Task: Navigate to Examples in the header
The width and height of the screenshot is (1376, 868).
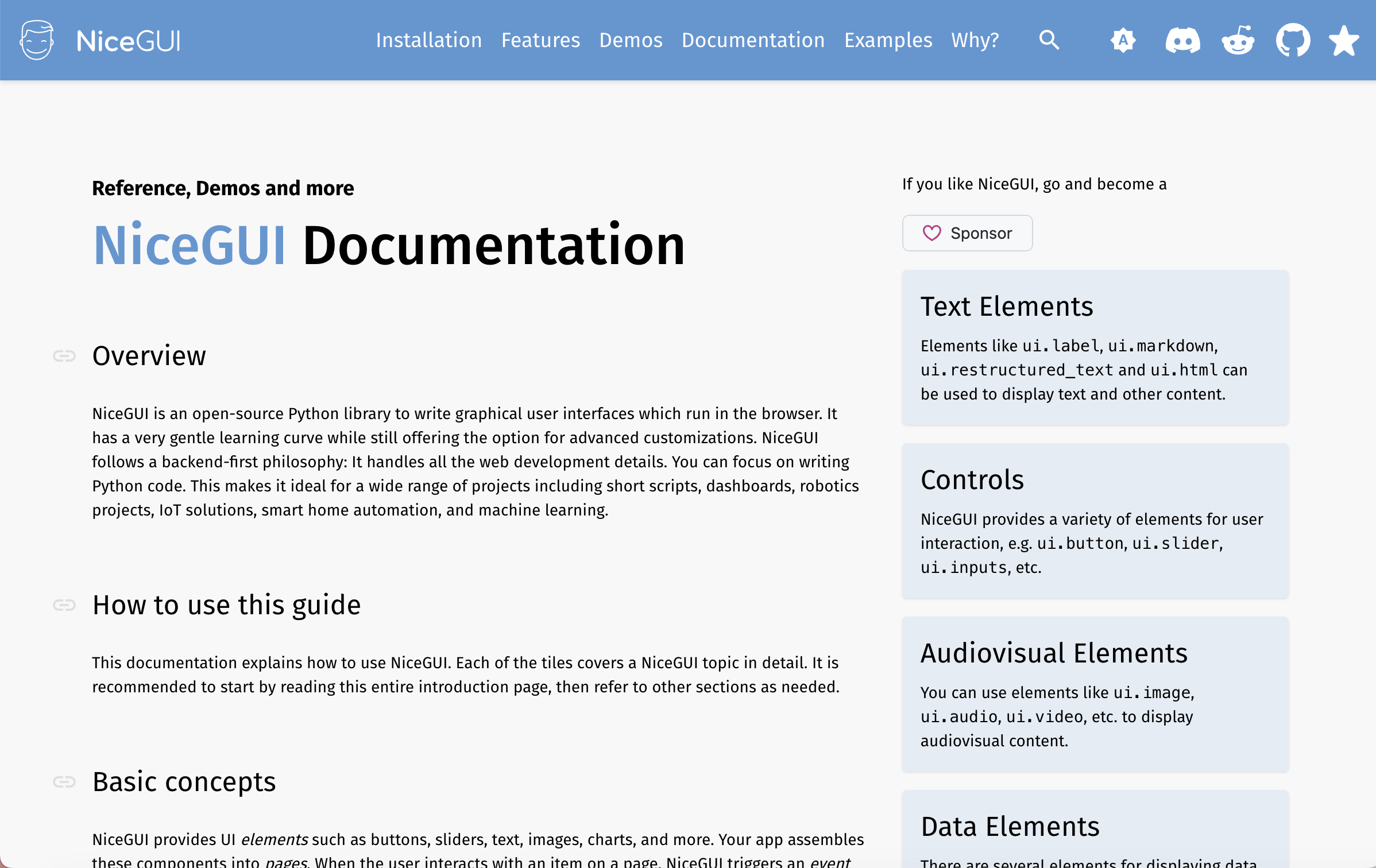Action: pos(888,40)
